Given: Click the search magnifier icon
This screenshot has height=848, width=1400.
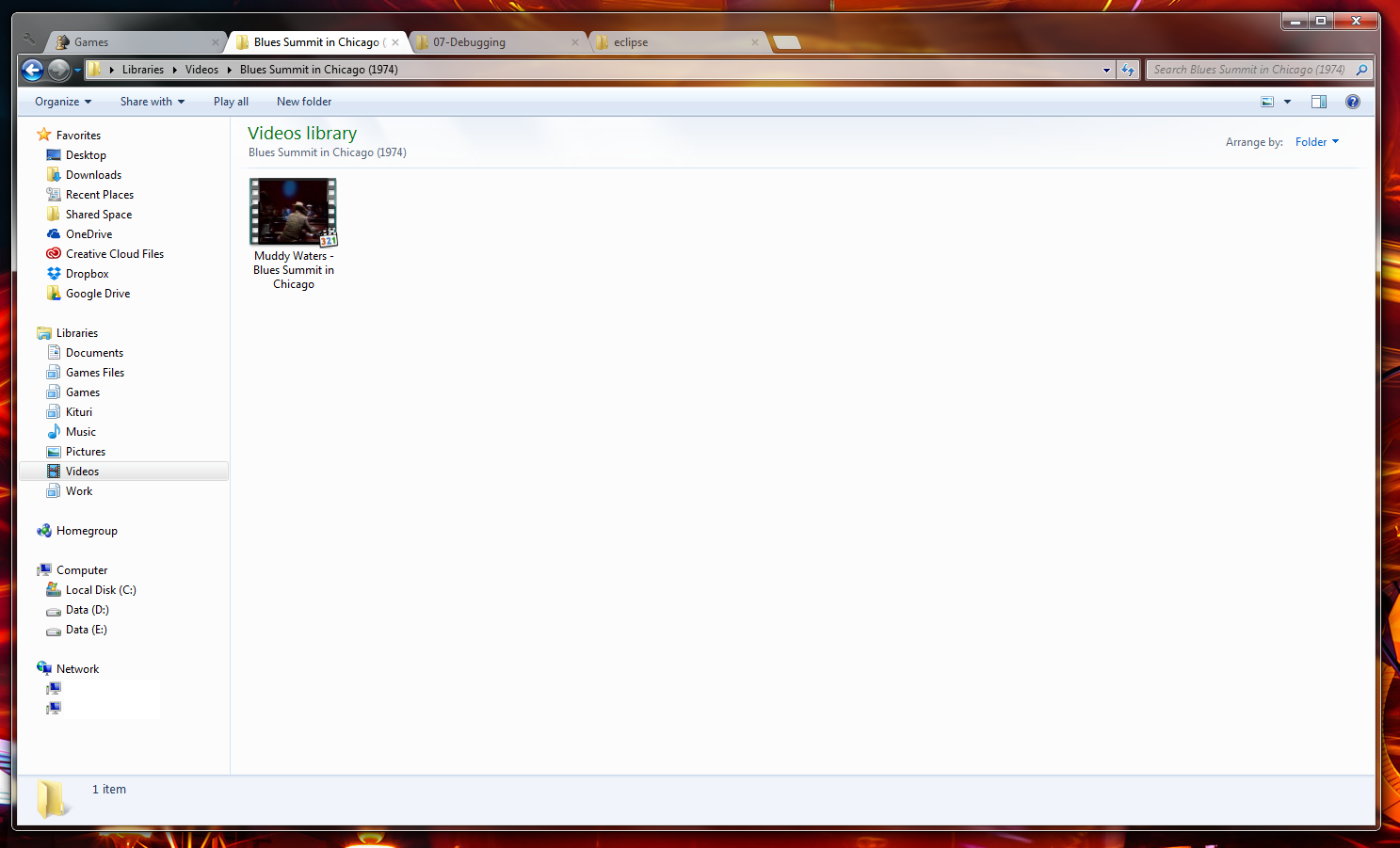Looking at the screenshot, I should pyautogui.click(x=1361, y=70).
